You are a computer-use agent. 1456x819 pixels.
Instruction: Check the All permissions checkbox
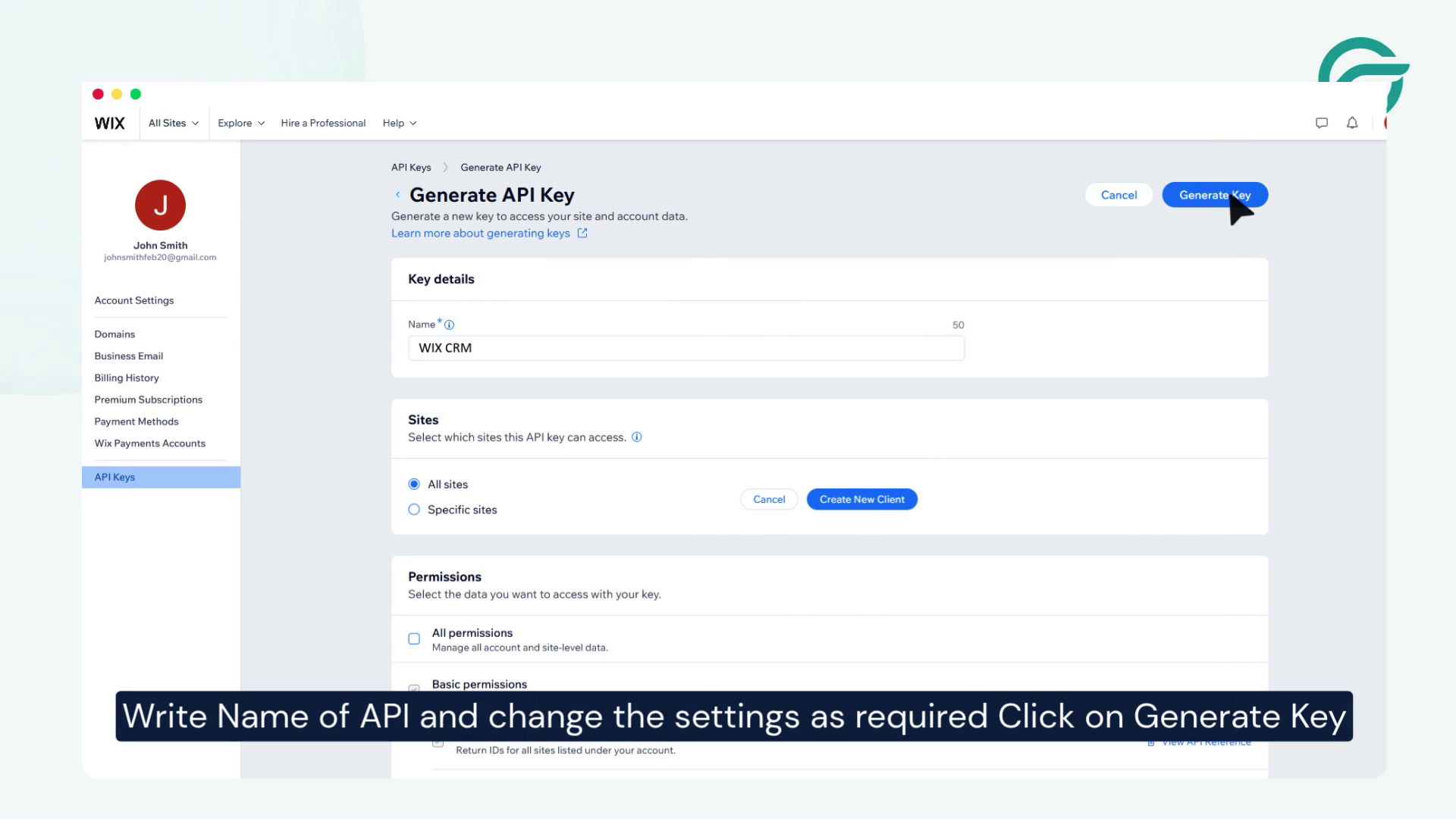click(414, 639)
